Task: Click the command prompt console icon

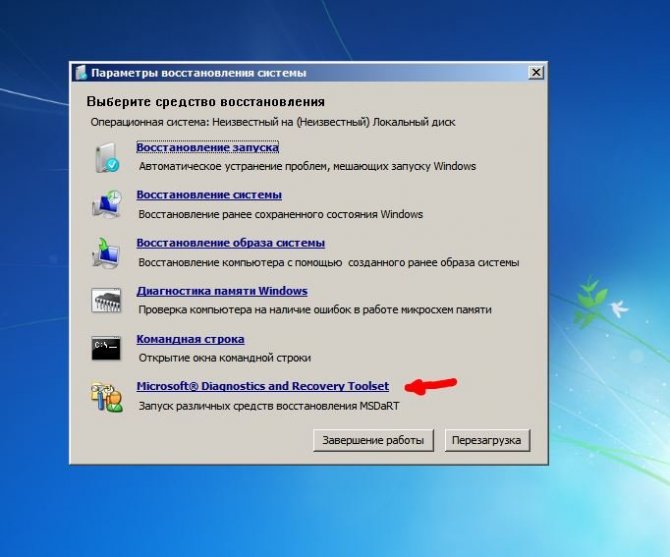Action: click(106, 348)
